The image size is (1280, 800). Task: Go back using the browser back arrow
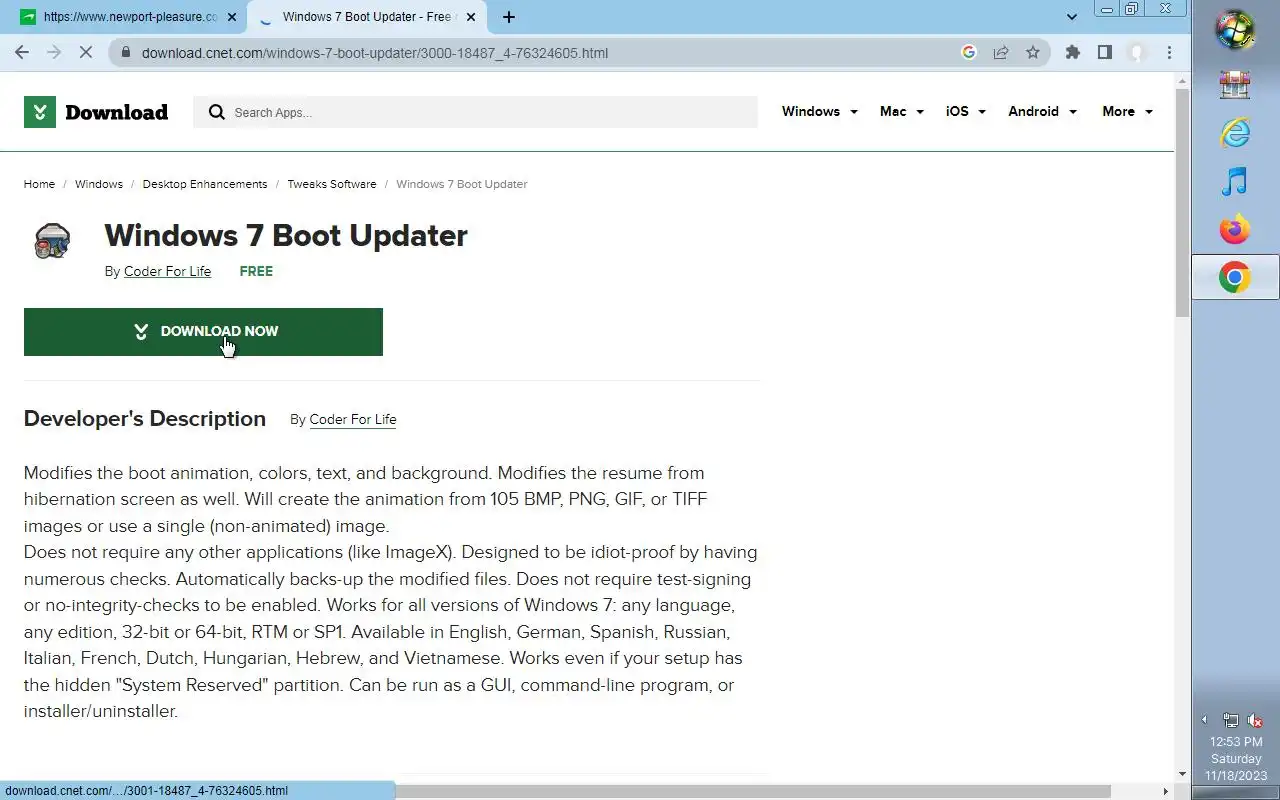point(22,52)
